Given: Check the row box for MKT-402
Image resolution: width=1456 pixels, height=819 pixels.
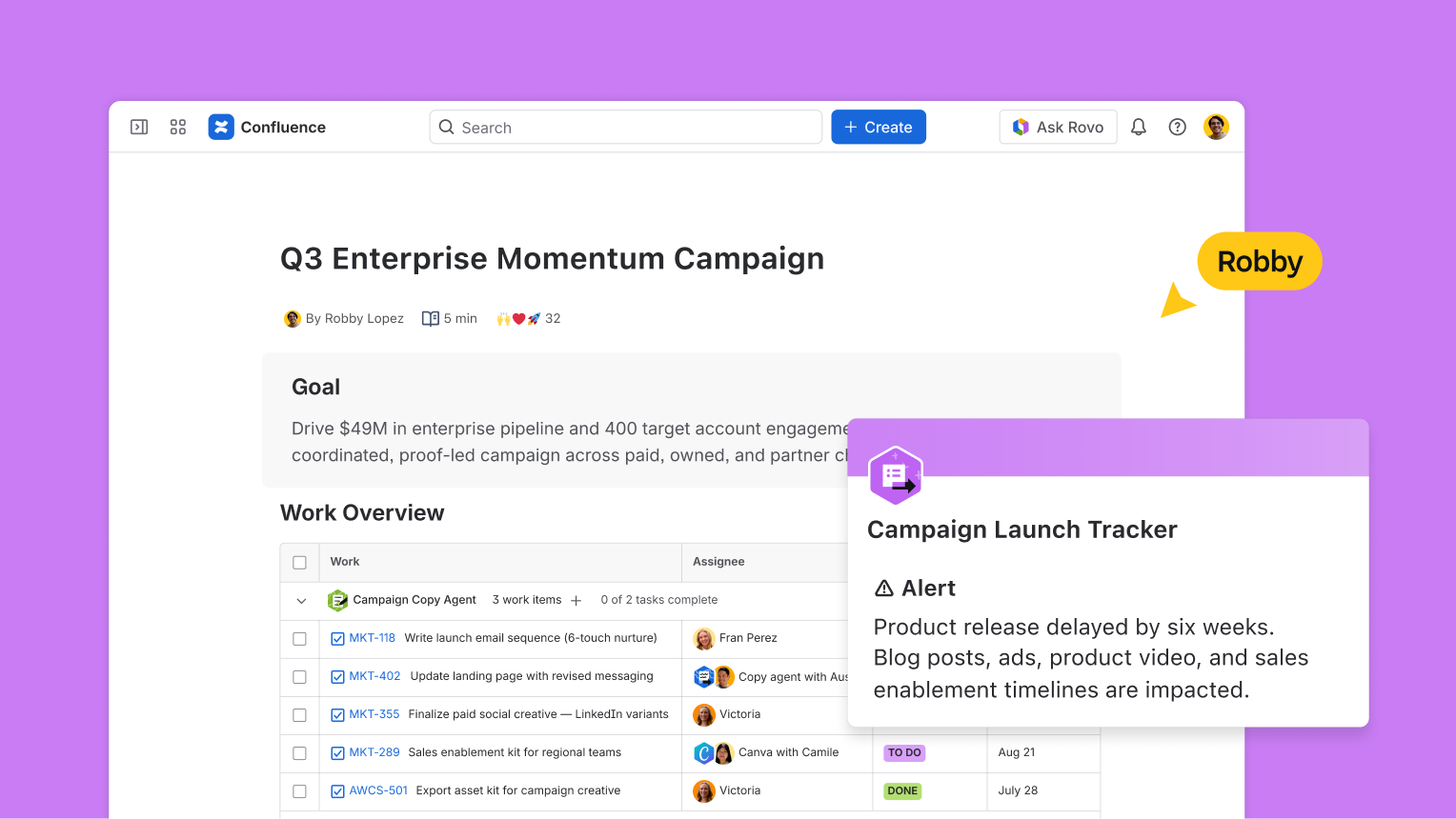Looking at the screenshot, I should 299,677.
